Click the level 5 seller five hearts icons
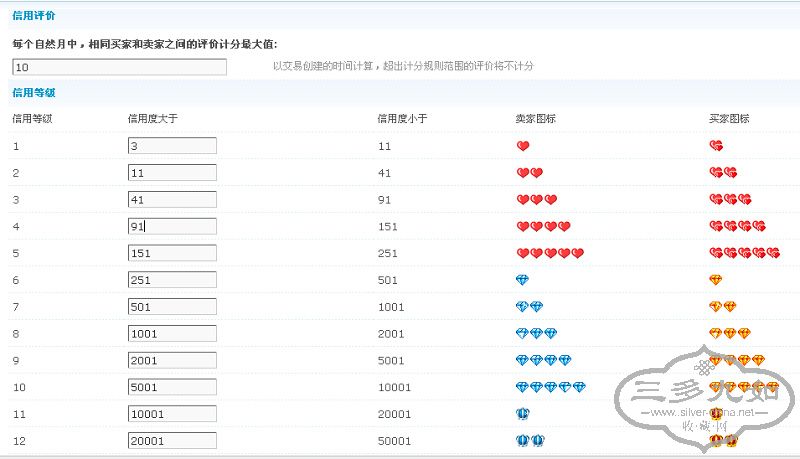 click(x=549, y=253)
